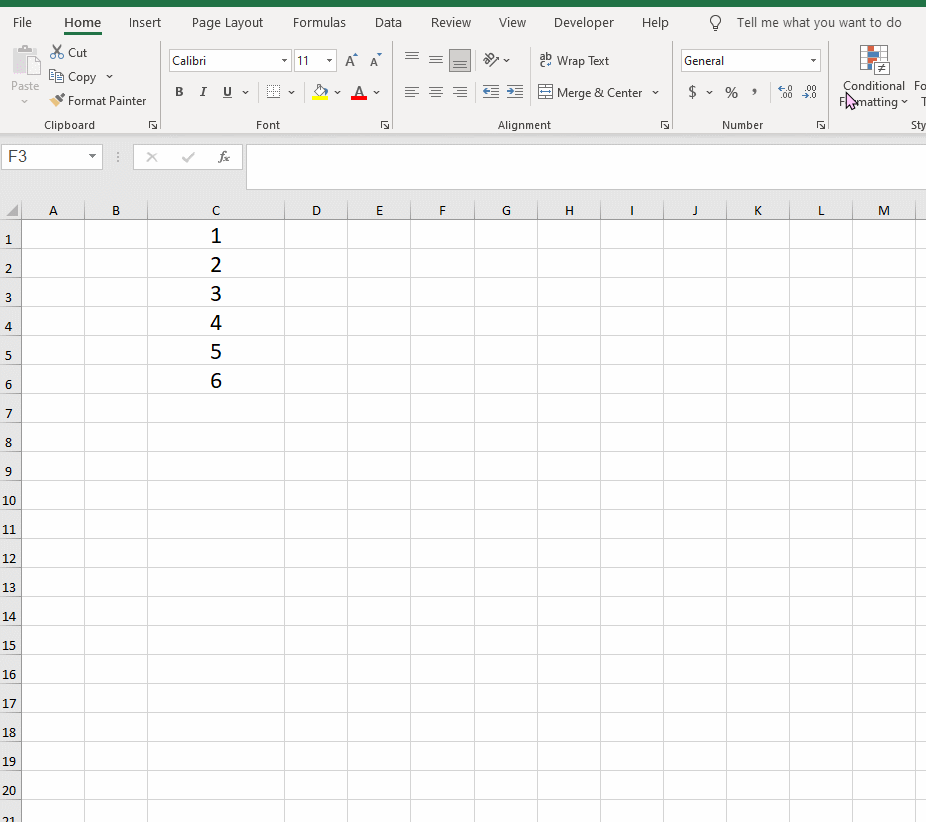Switch to the Data tab
The image size is (926, 822).
point(388,22)
